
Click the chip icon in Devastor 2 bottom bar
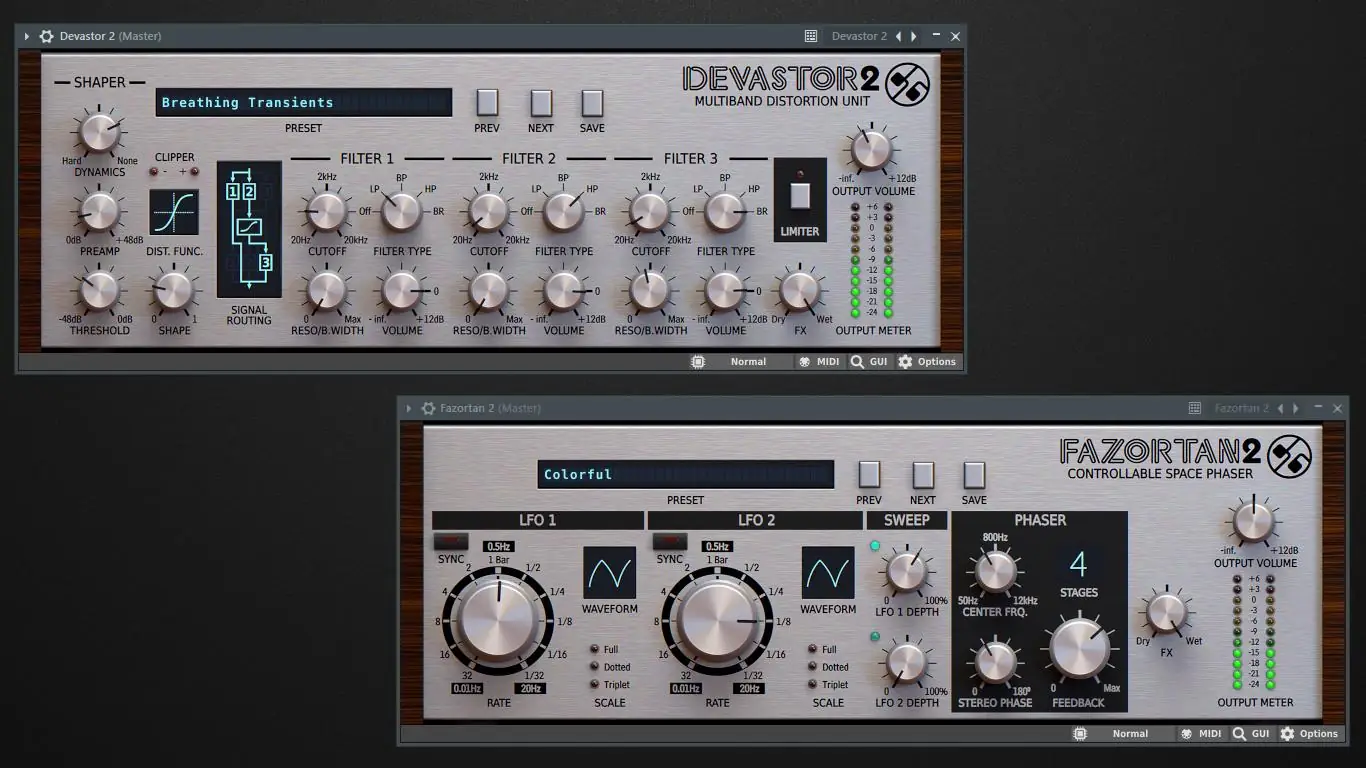click(698, 362)
